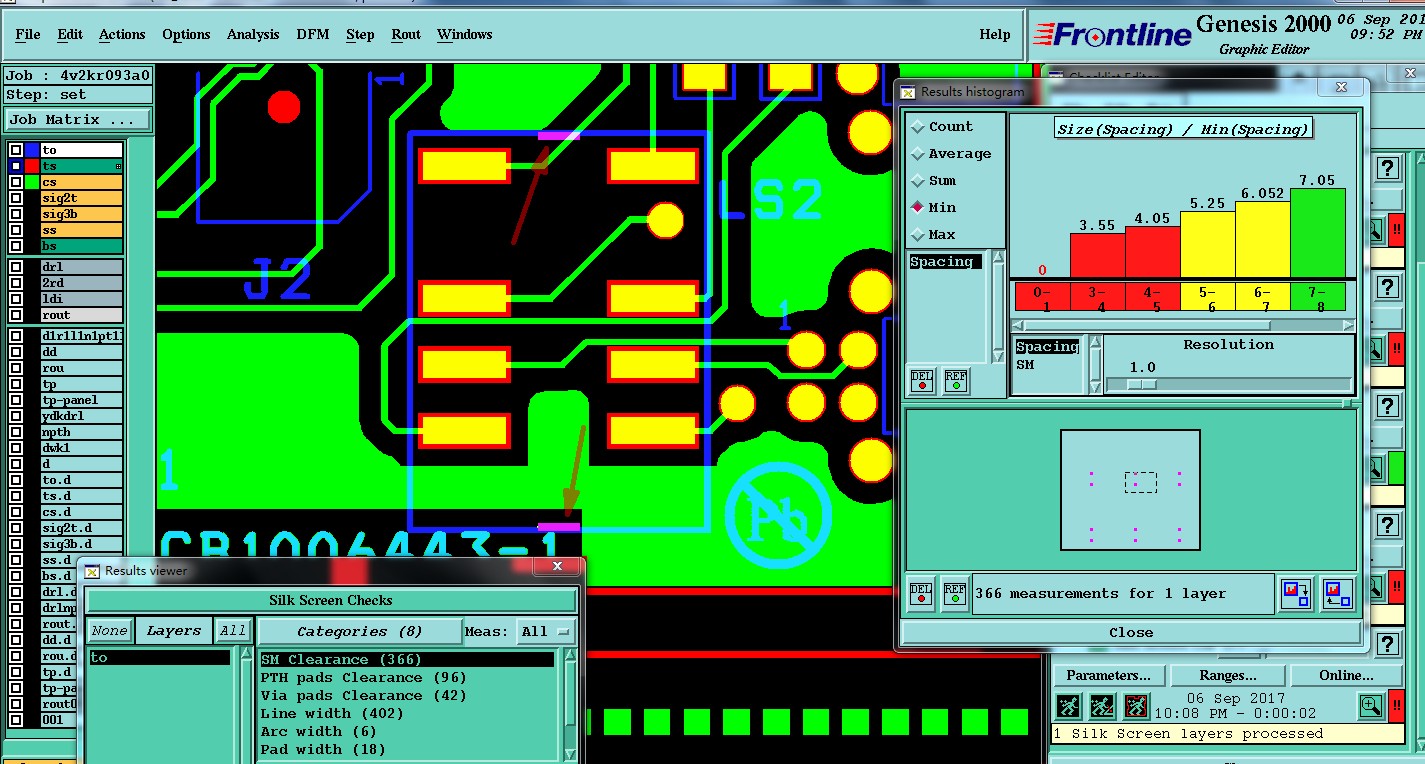
Task: Click blue color swatch of layer to
Action: (32, 150)
